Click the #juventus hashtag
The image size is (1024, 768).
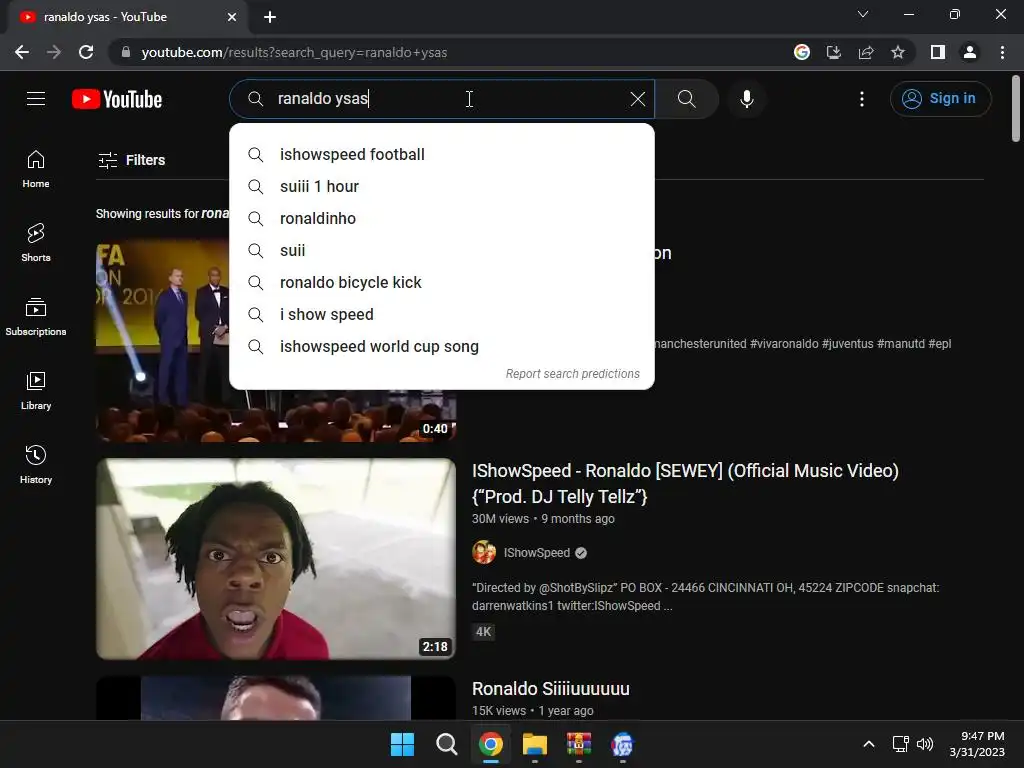[x=847, y=344]
